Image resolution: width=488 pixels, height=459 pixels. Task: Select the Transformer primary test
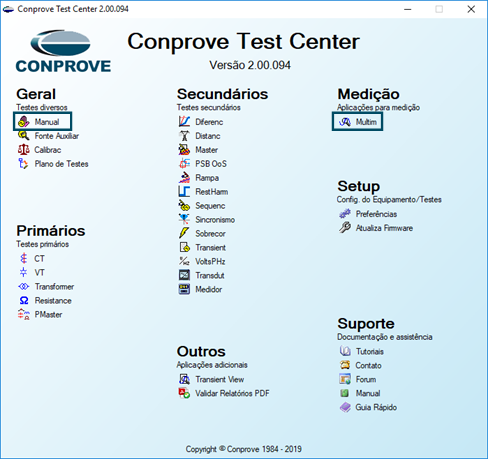coord(54,286)
